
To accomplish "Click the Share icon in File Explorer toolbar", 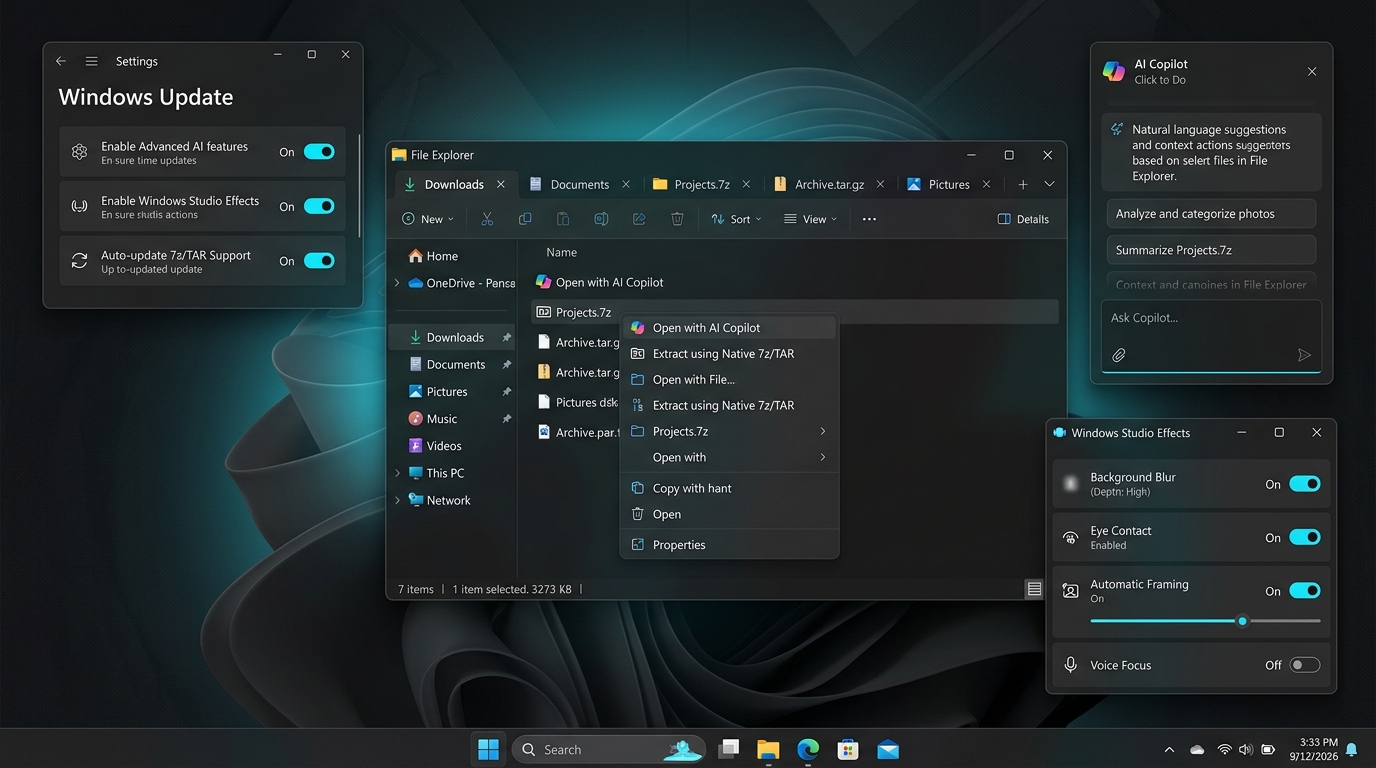I will [x=639, y=219].
